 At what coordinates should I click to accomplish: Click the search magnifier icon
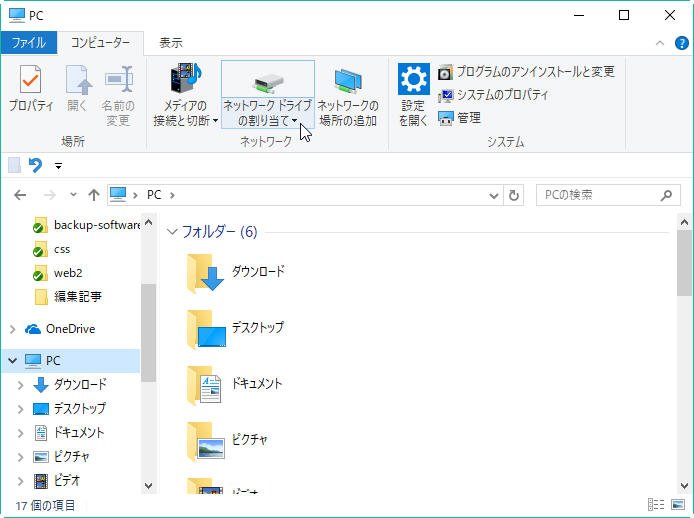666,195
